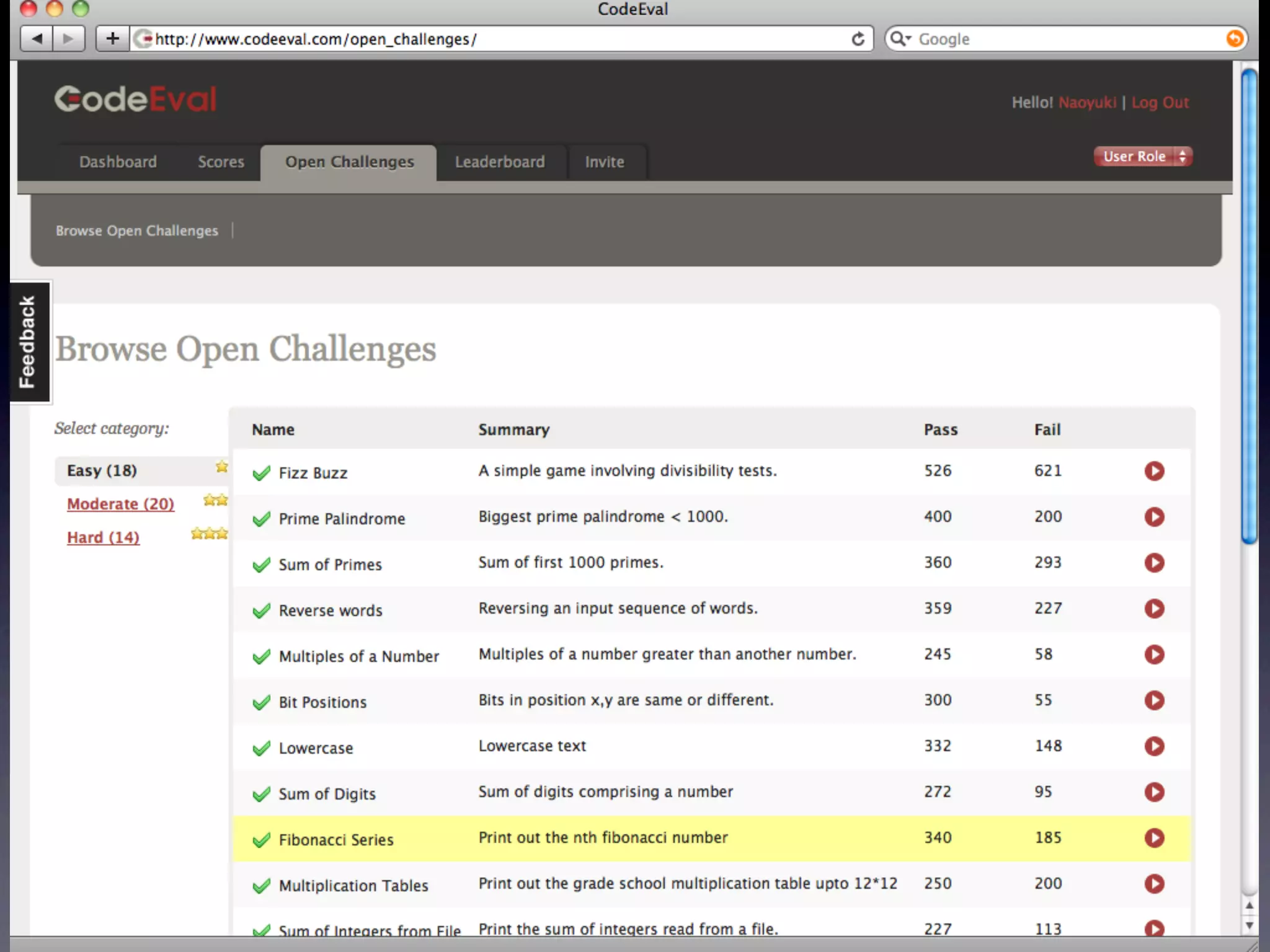
Task: Click the green checkmark beside Prime Palindrome
Action: point(262,519)
